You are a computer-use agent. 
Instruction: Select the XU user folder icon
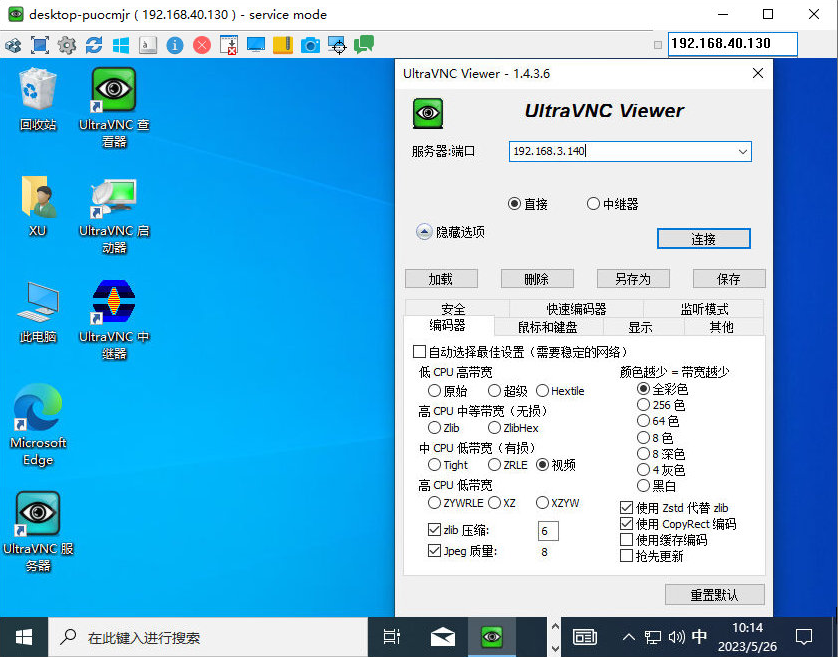(37, 207)
